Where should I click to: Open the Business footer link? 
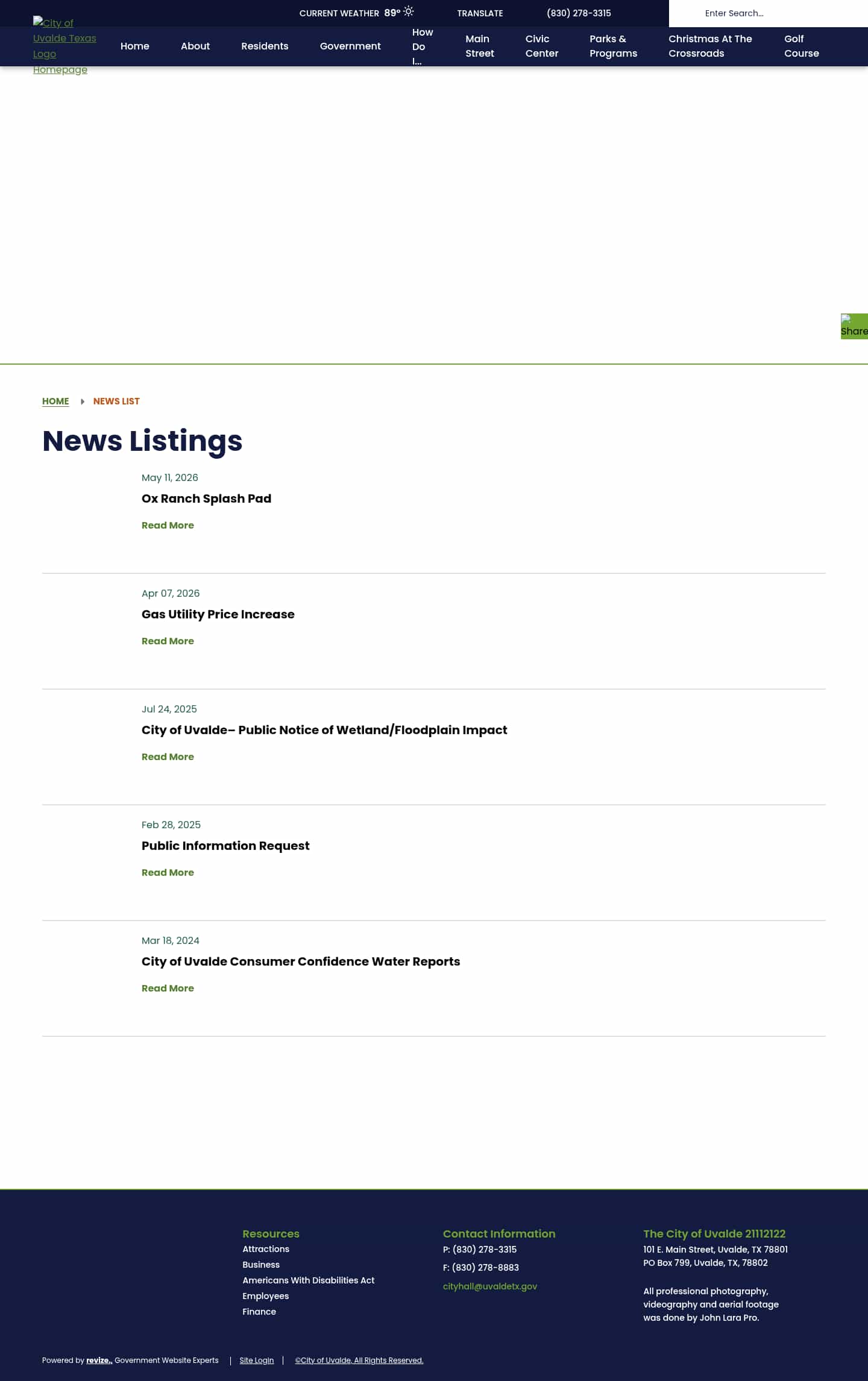coord(261,1265)
